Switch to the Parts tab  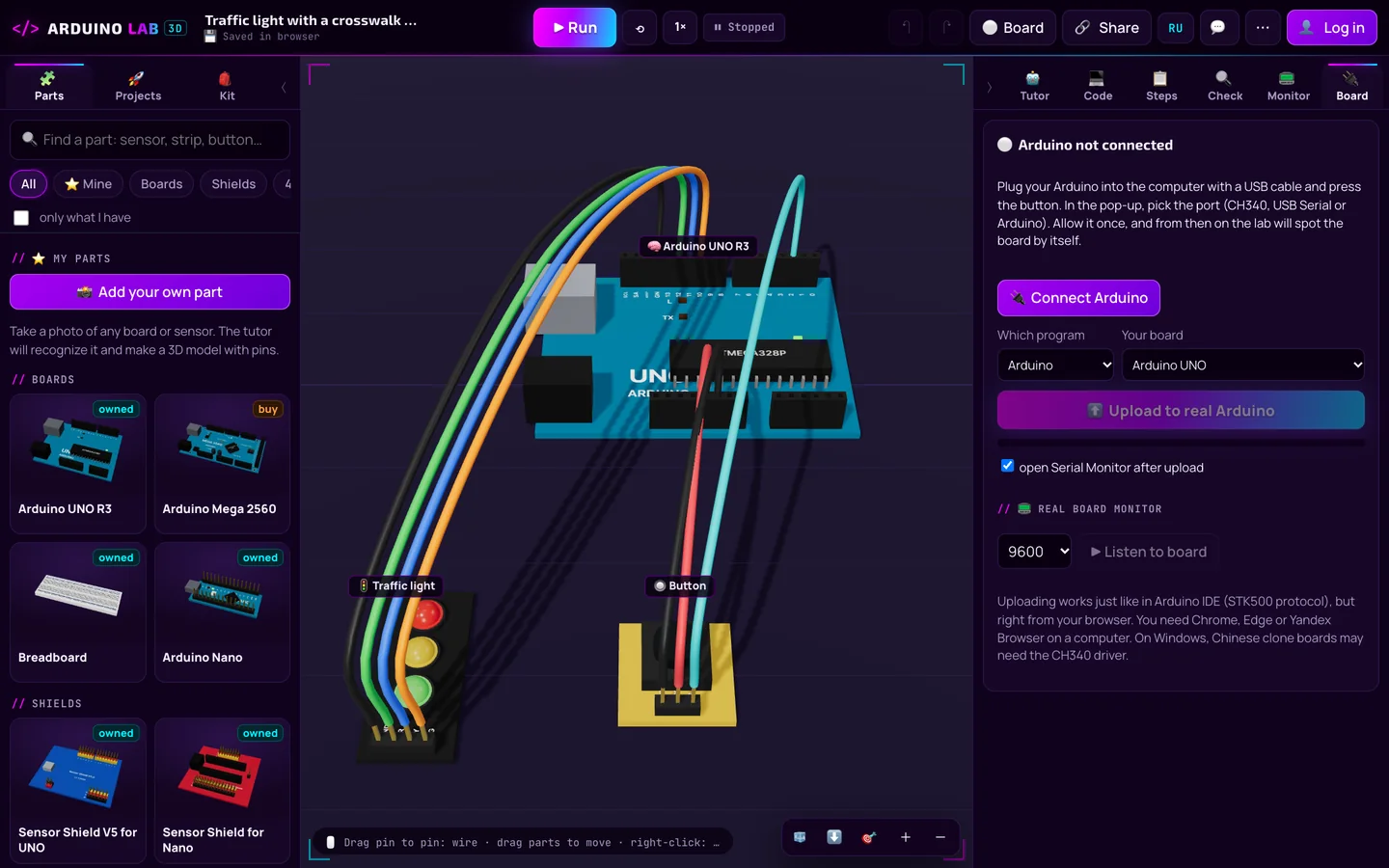click(x=49, y=86)
